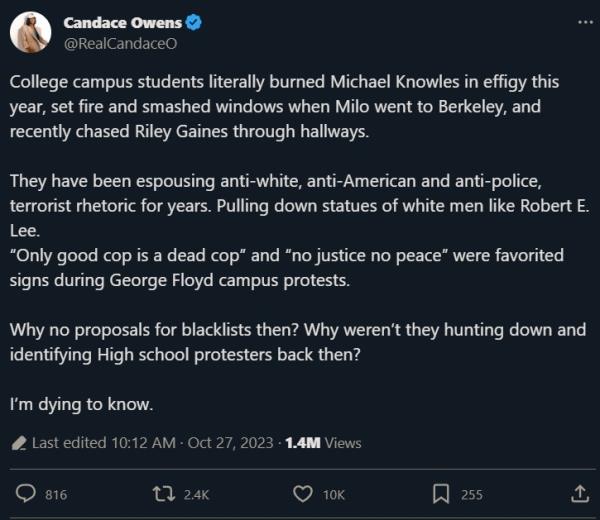Click the "I'm dying to know." line
600x520 pixels.
click(x=81, y=404)
